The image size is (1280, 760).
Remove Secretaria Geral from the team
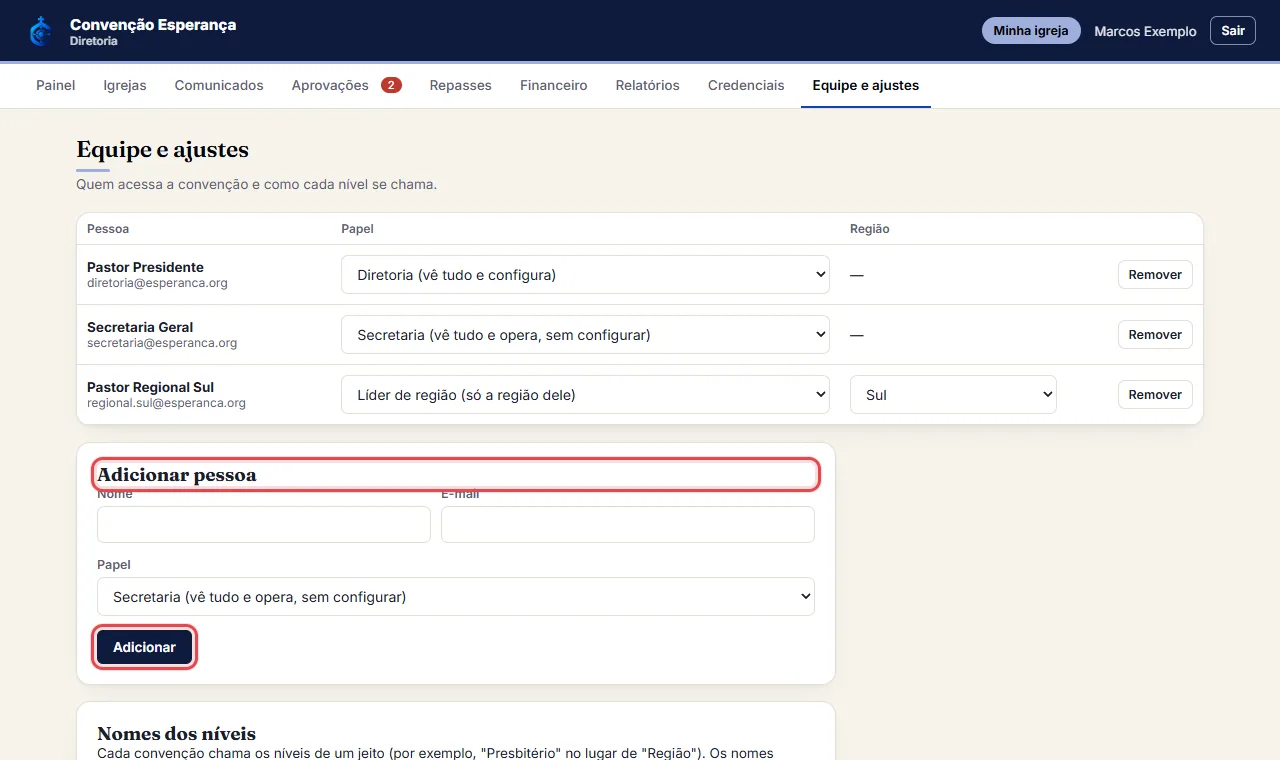point(1155,334)
